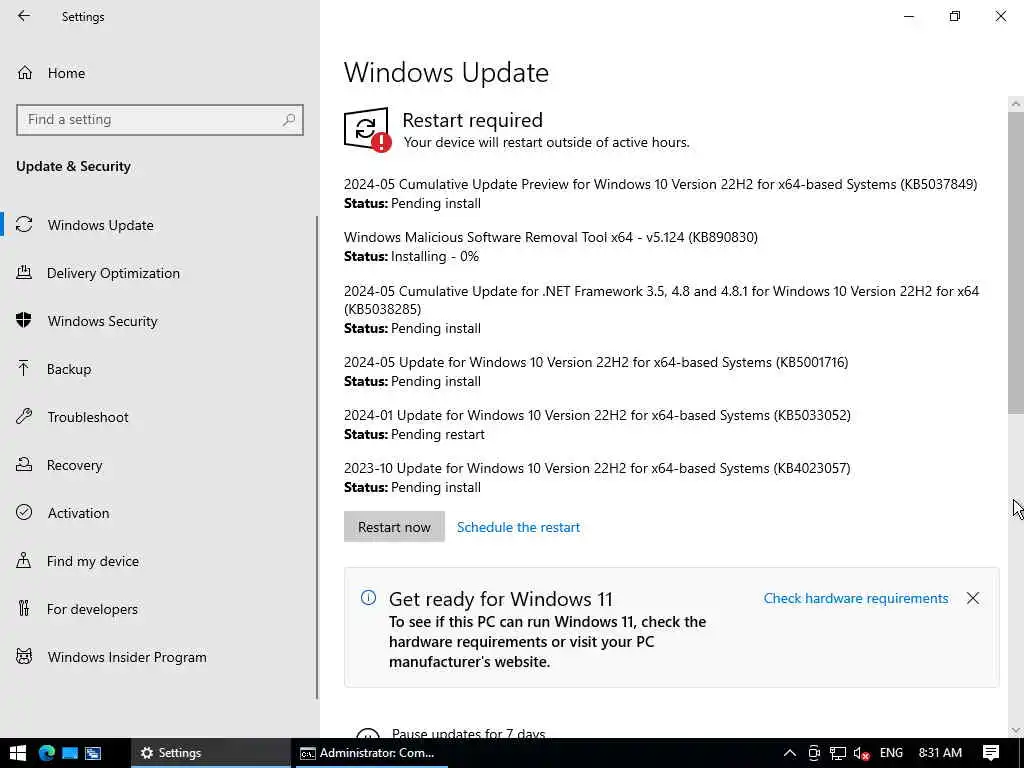Open the Action Center notifications icon

pyautogui.click(x=991, y=753)
